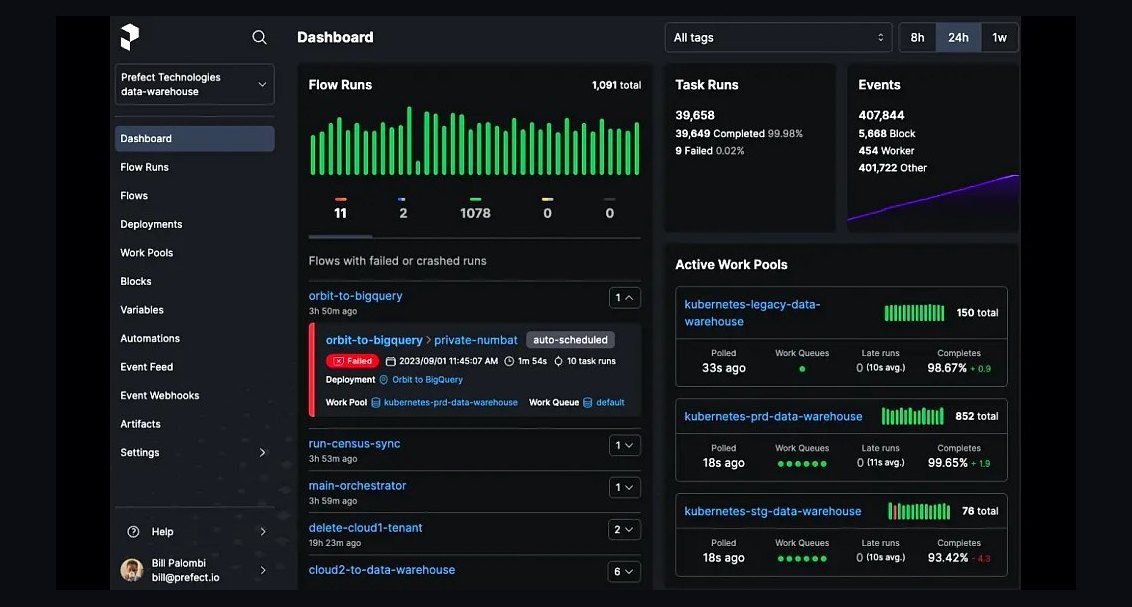Click the green work queue dot for kubernetes-legacy pool
1132x607 pixels.
point(802,369)
